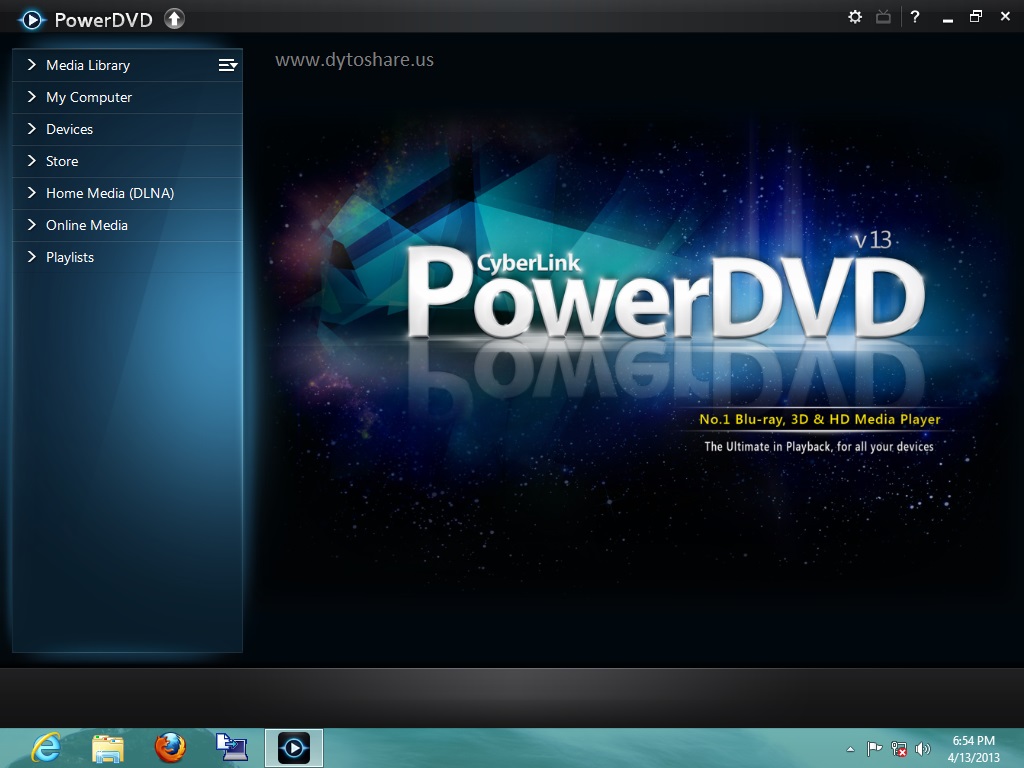Minimize the PowerDVD window

pos(948,20)
